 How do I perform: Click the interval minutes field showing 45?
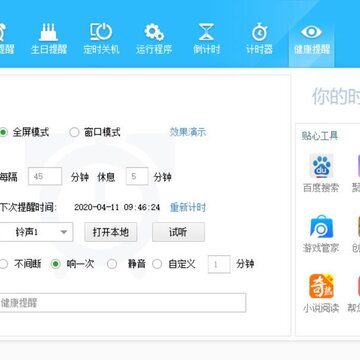pos(45,176)
